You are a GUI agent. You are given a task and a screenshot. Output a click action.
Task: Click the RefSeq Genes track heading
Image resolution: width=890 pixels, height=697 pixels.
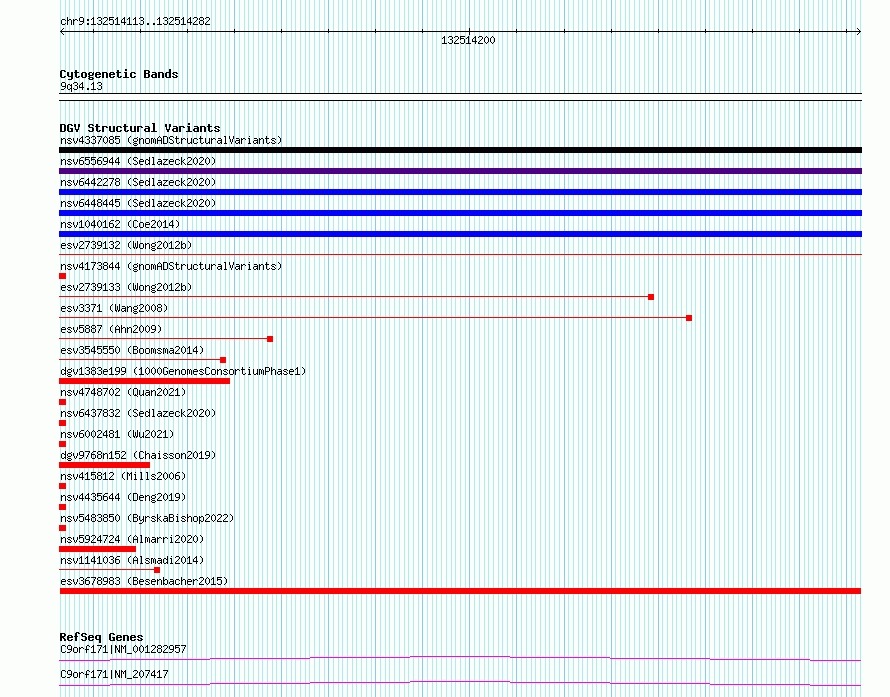tap(101, 637)
